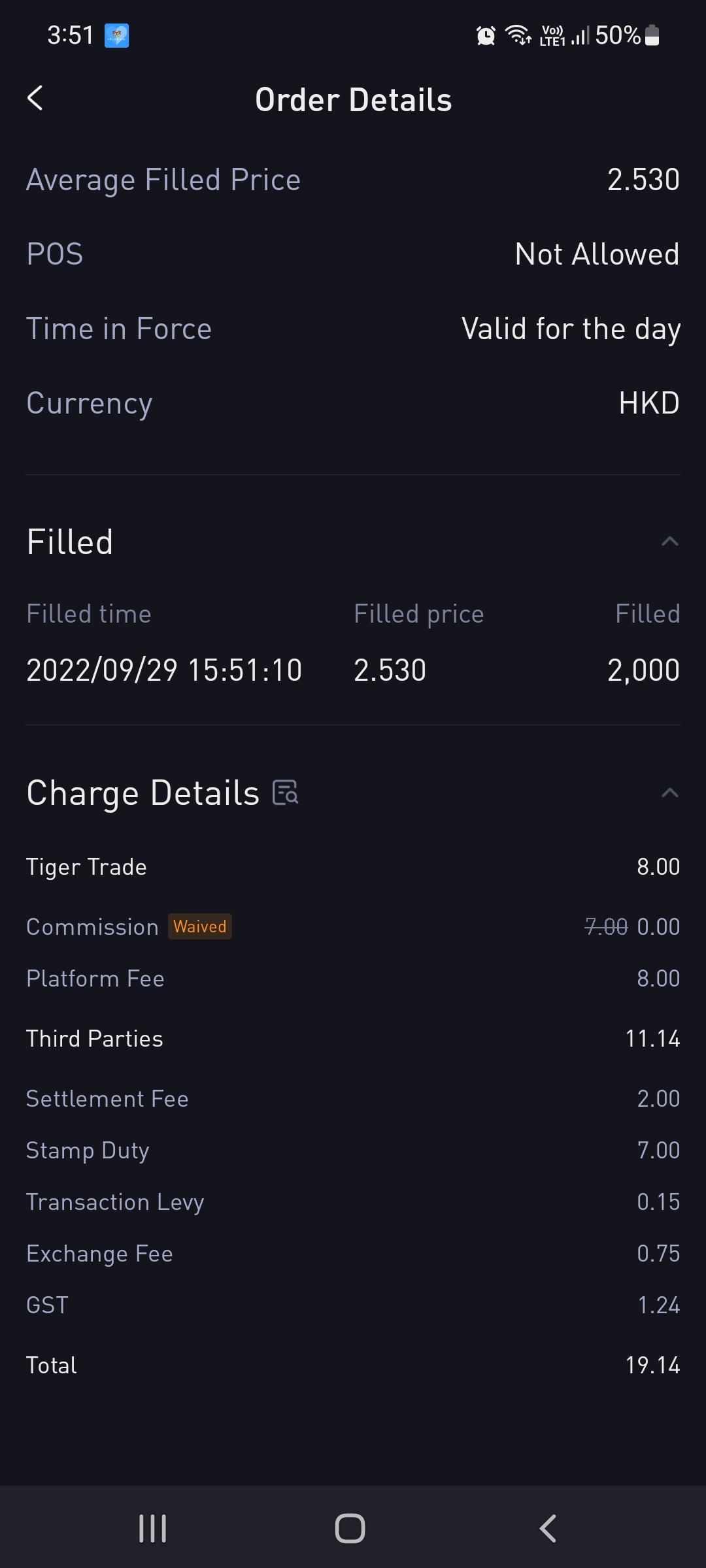This screenshot has width=706, height=1568.
Task: Open the charge details lookup icon
Action: click(x=286, y=792)
